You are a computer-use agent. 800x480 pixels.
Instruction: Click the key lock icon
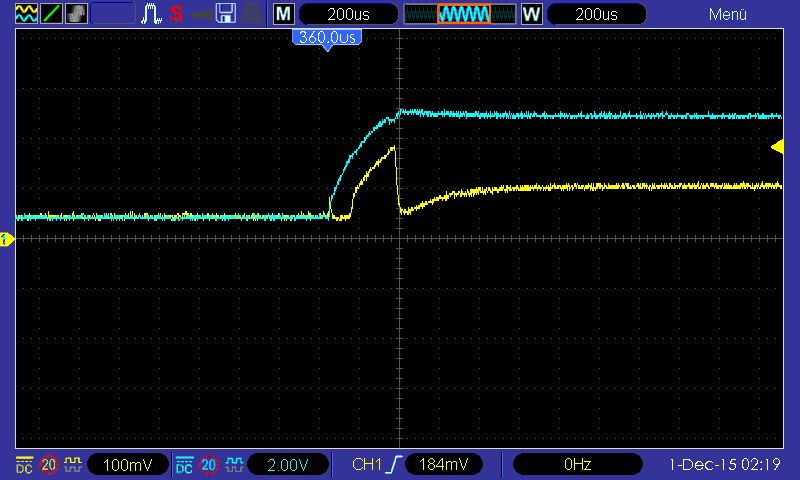coord(202,14)
